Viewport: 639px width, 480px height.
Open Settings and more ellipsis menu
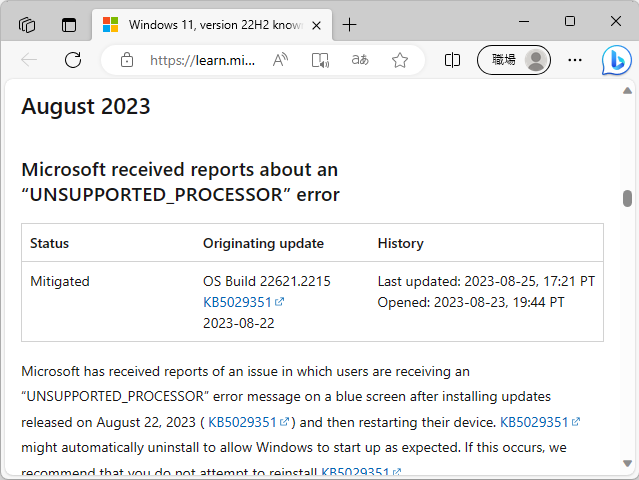pos(575,60)
